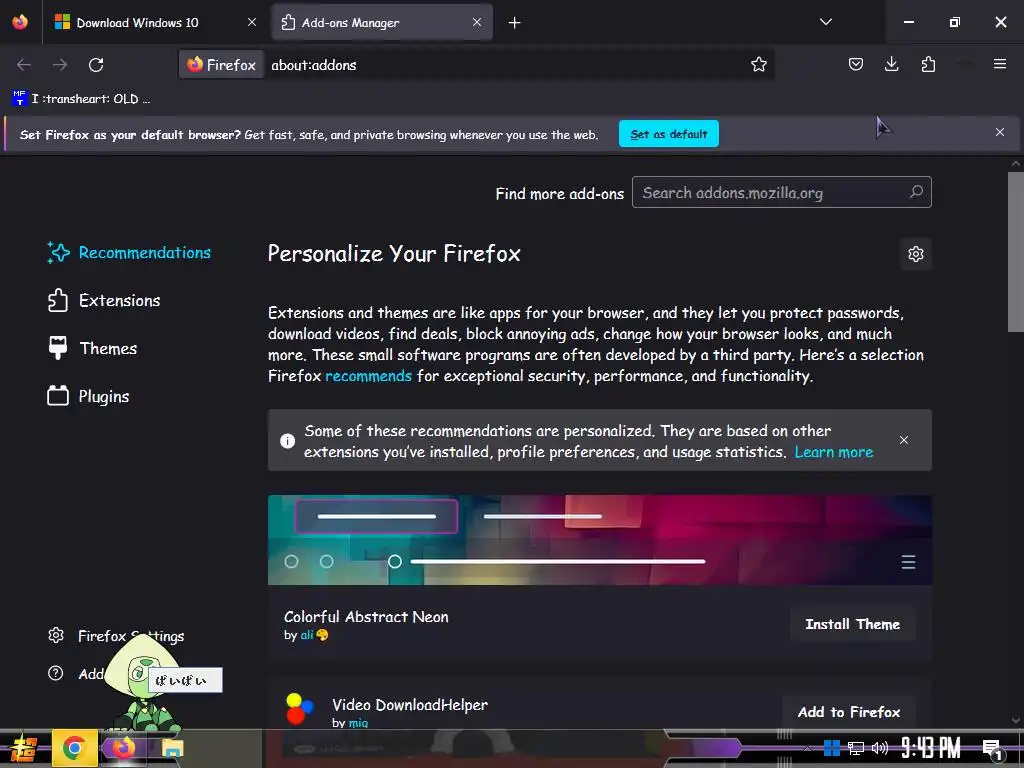Open the Firefox View icon
This screenshot has width=1024, height=768.
click(x=20, y=22)
